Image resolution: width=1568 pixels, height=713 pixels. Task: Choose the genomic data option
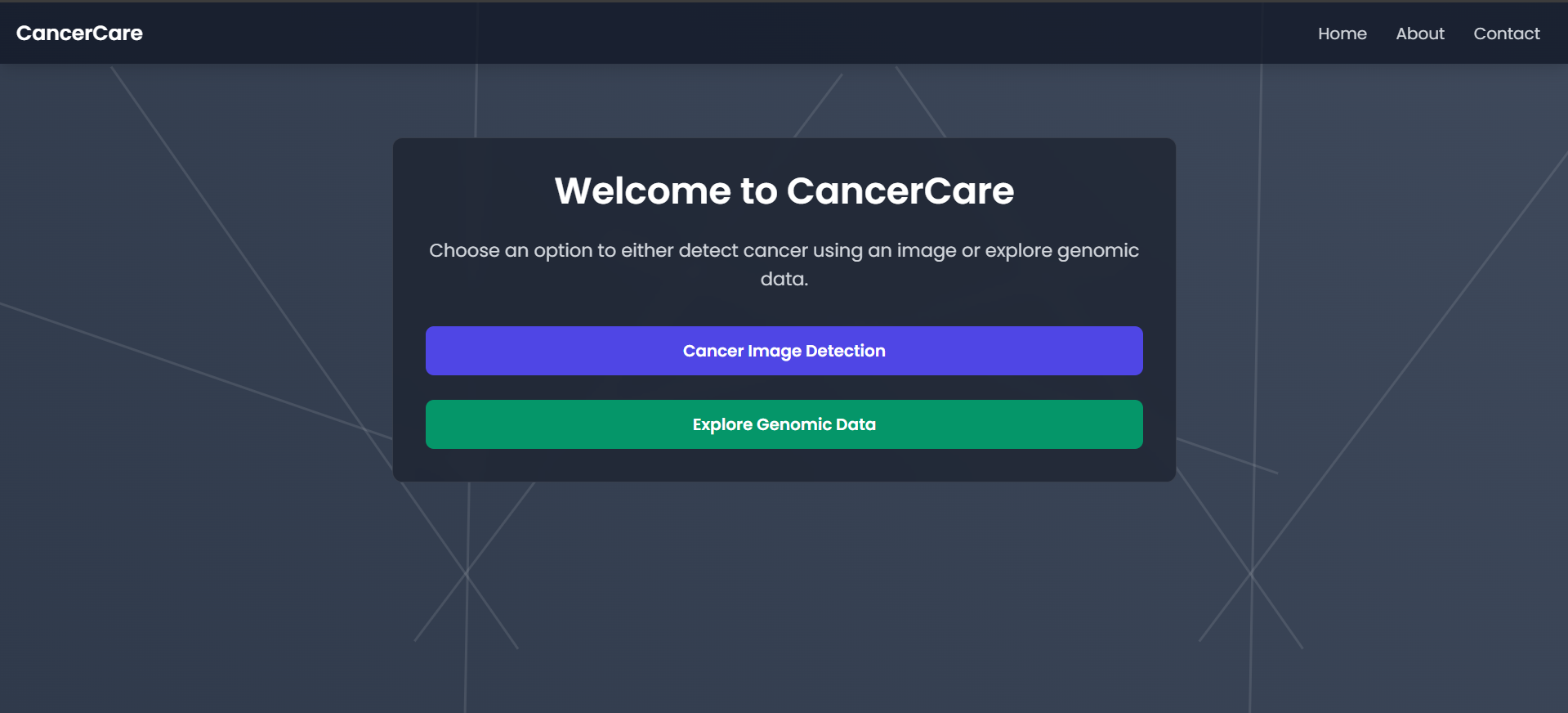click(x=783, y=424)
